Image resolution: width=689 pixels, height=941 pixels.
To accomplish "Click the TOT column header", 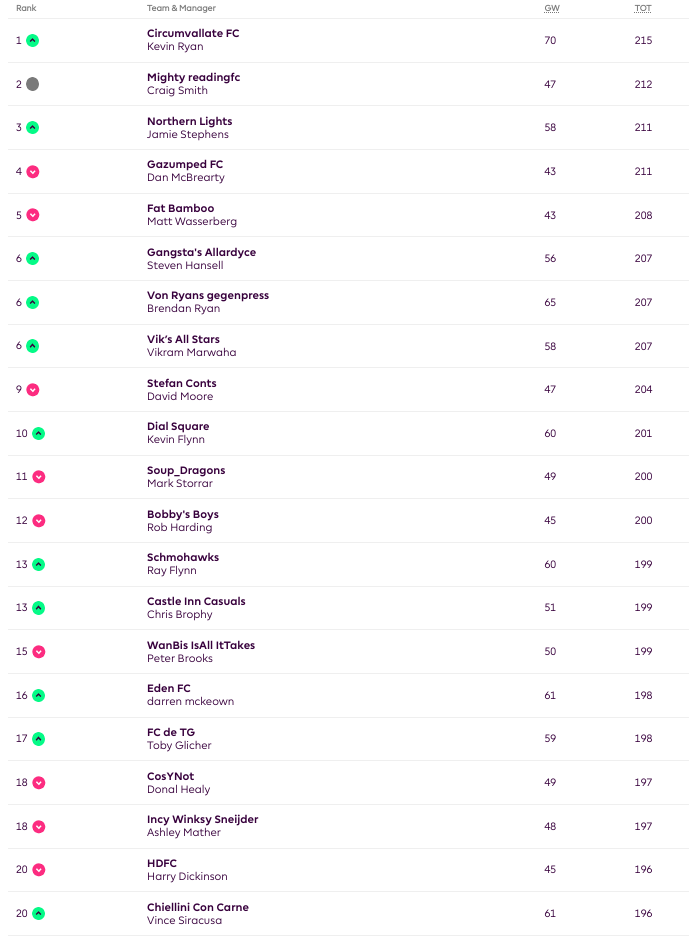I will pos(642,8).
